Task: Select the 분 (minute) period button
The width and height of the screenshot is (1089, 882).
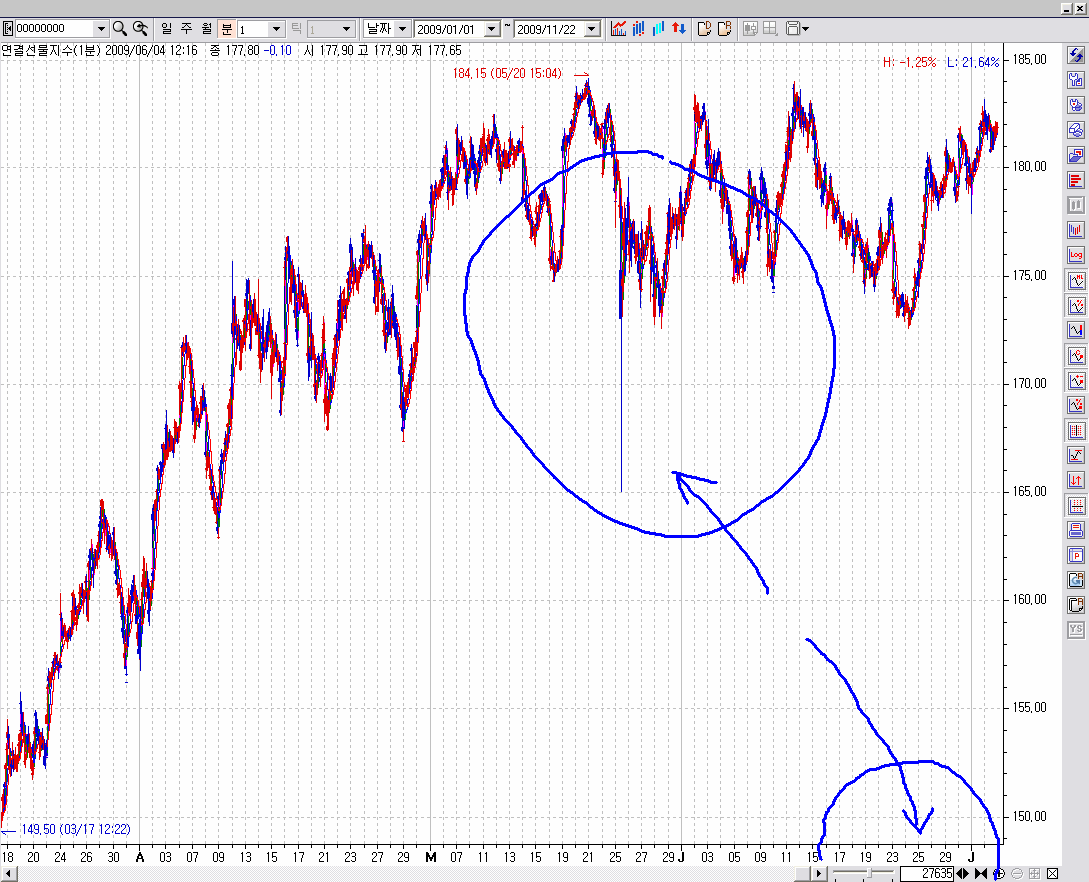Action: (x=226, y=29)
